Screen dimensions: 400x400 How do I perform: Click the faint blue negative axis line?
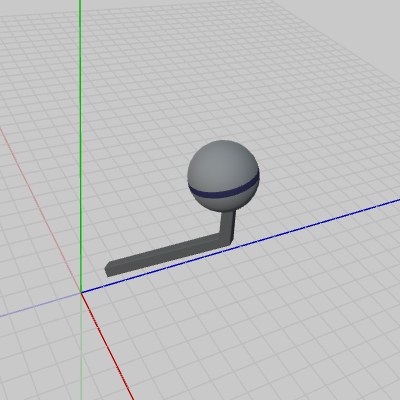(x=40, y=304)
